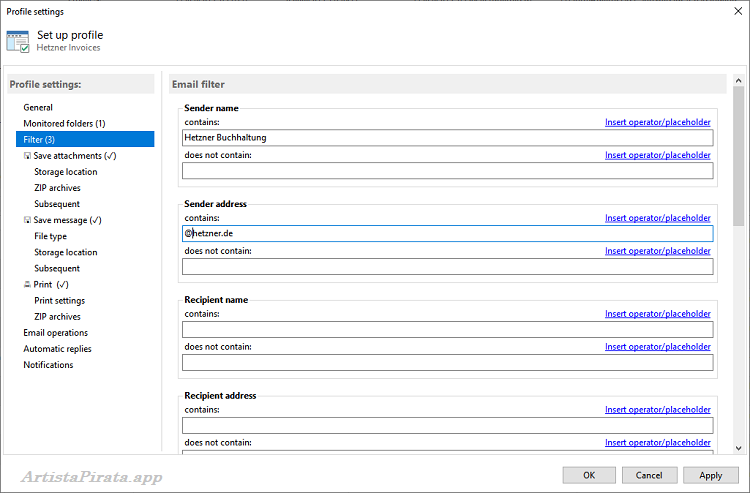Go to Automatic replies section

(x=57, y=348)
